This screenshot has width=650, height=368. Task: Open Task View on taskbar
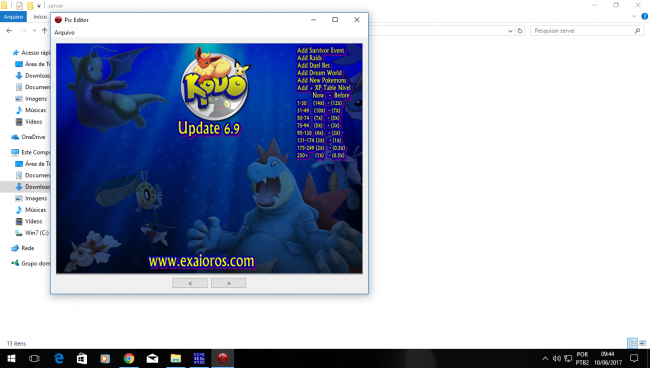[x=34, y=358]
